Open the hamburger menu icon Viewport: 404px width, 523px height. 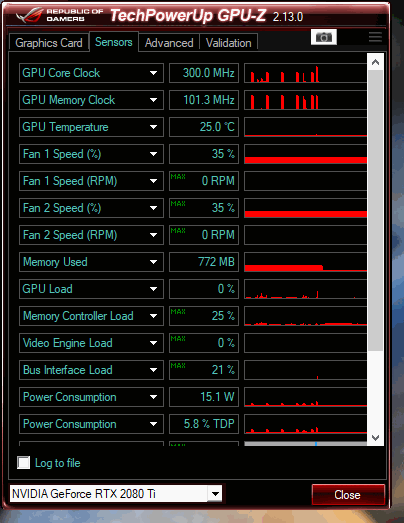(375, 37)
